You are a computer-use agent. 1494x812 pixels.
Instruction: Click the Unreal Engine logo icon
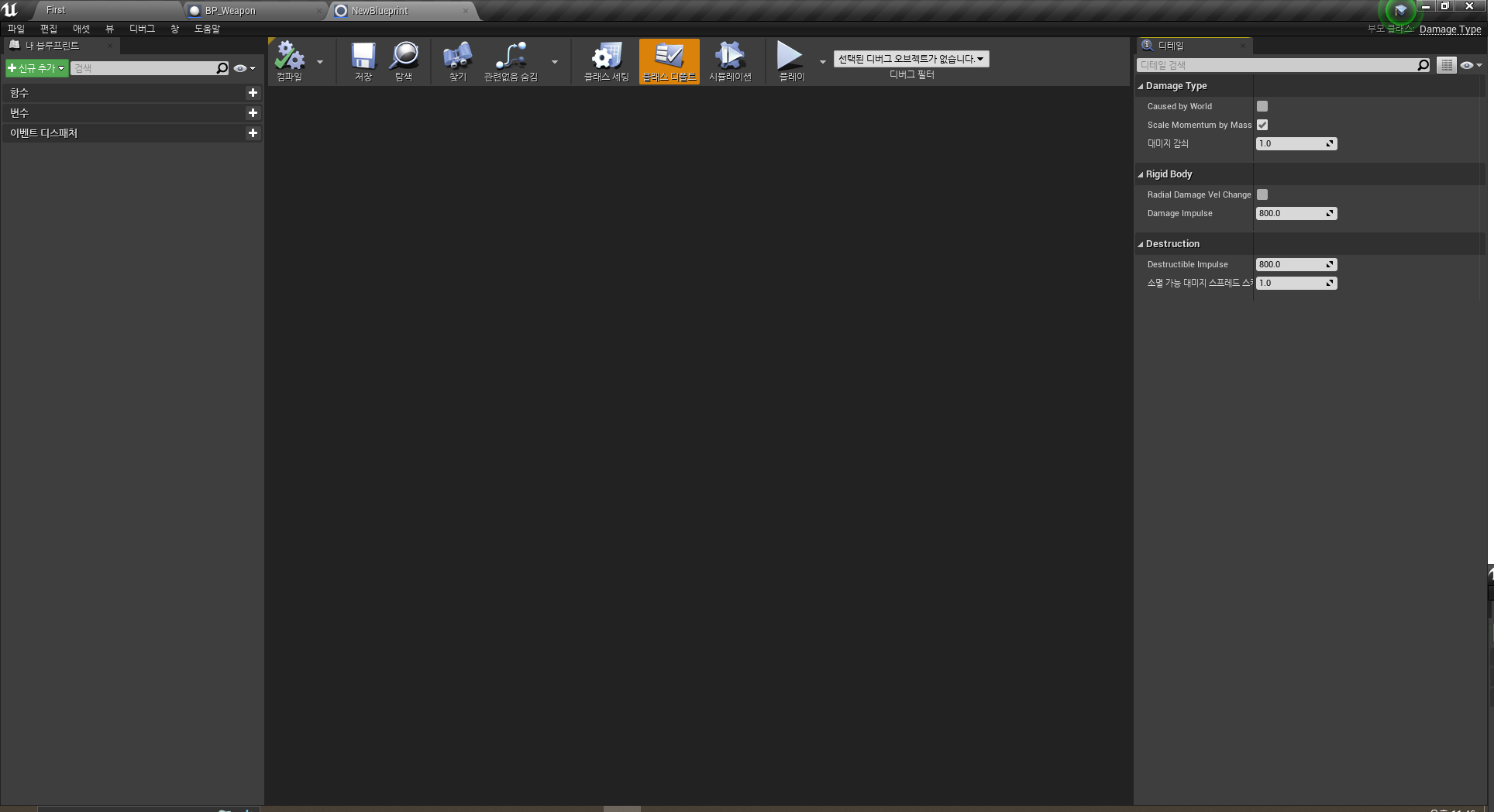[x=10, y=10]
